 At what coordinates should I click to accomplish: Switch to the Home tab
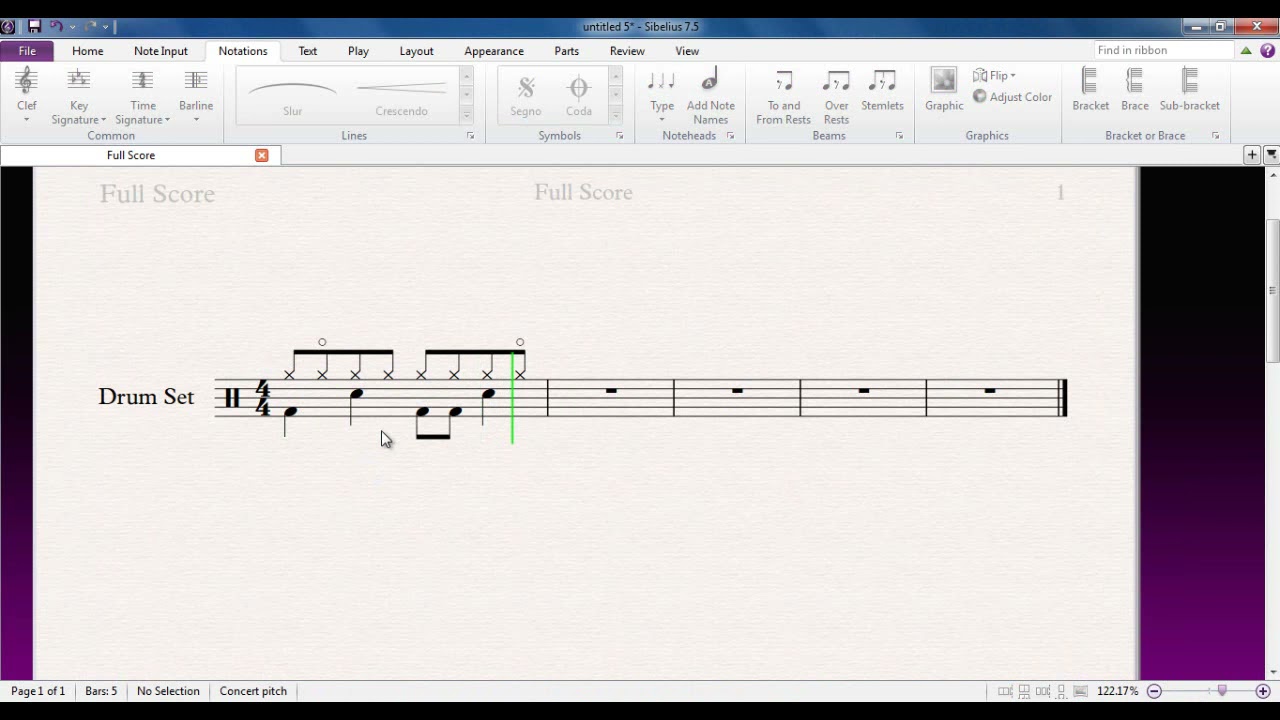(x=87, y=51)
